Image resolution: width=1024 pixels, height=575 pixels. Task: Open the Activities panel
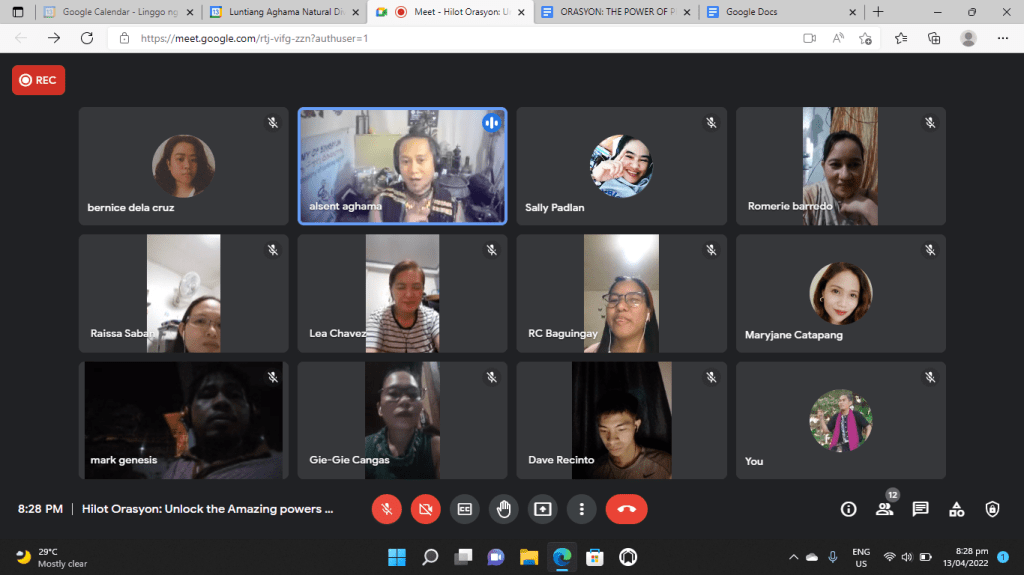pyautogui.click(x=956, y=509)
